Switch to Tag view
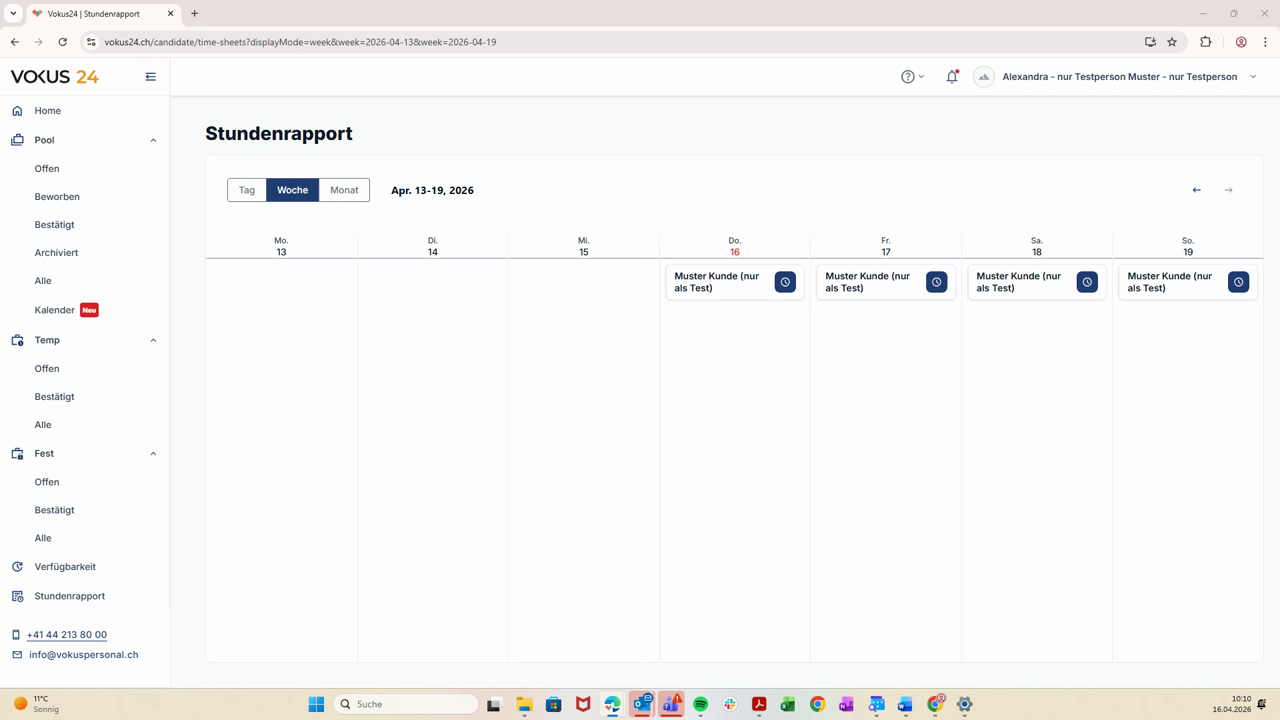Image resolution: width=1280 pixels, height=720 pixels. [x=247, y=190]
